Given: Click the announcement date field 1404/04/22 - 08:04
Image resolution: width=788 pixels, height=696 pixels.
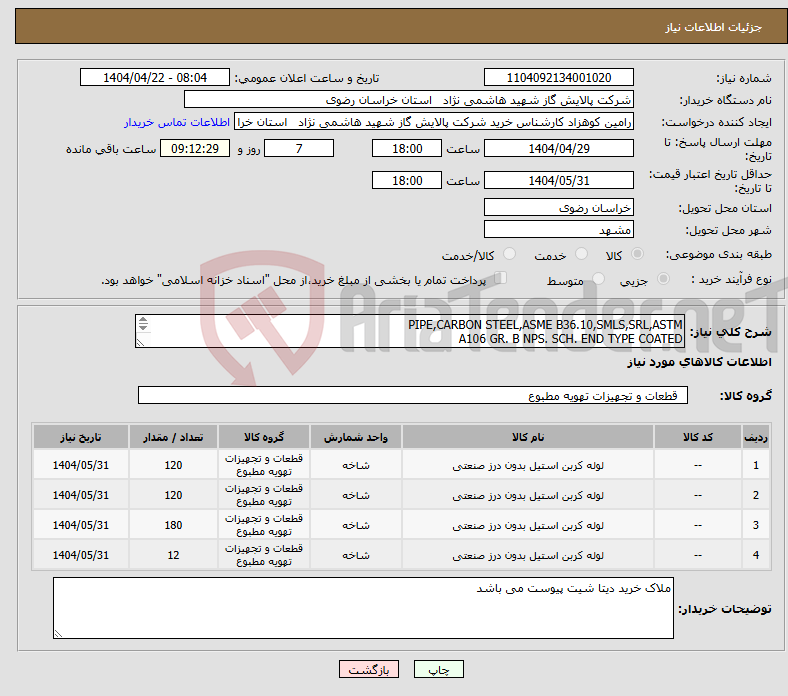Looking at the screenshot, I should click(155, 78).
